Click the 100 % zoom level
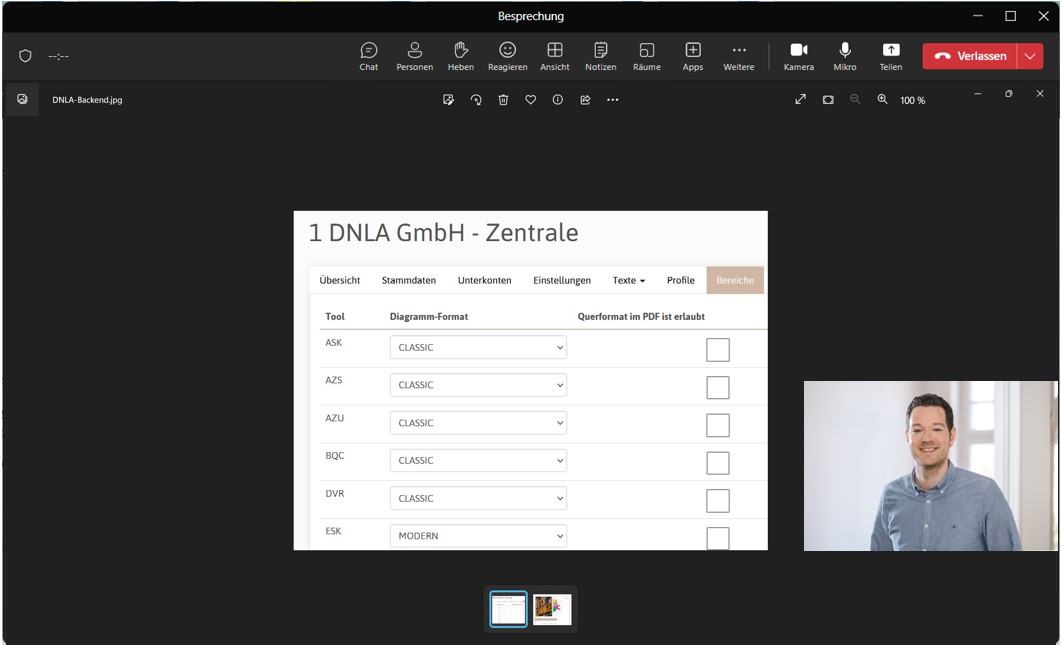The width and height of the screenshot is (1062, 645). coord(912,100)
